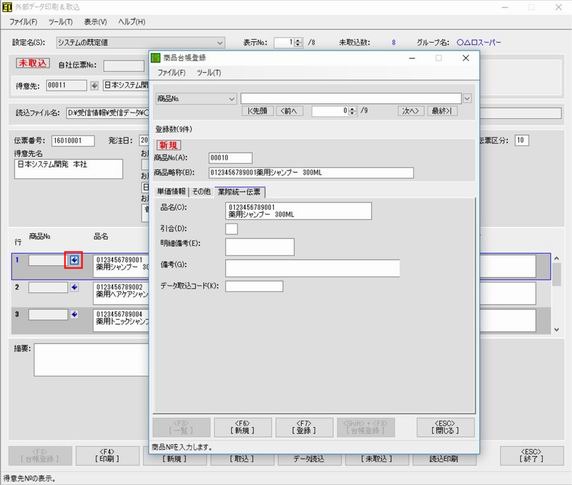
Task: Click the データ取込コード(K) input field
Action: pos(254,286)
